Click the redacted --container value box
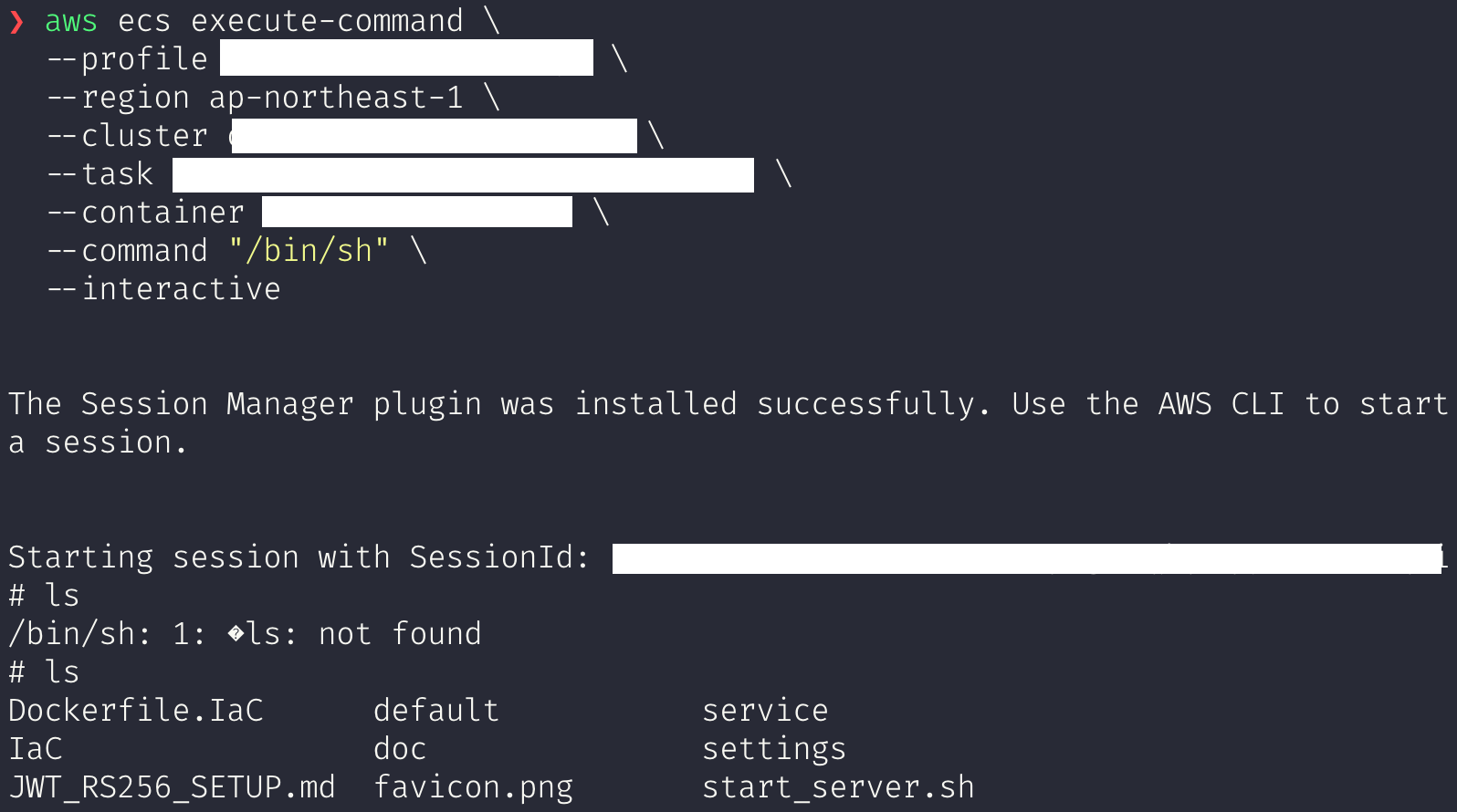Image resolution: width=1457 pixels, height=812 pixels. click(417, 212)
